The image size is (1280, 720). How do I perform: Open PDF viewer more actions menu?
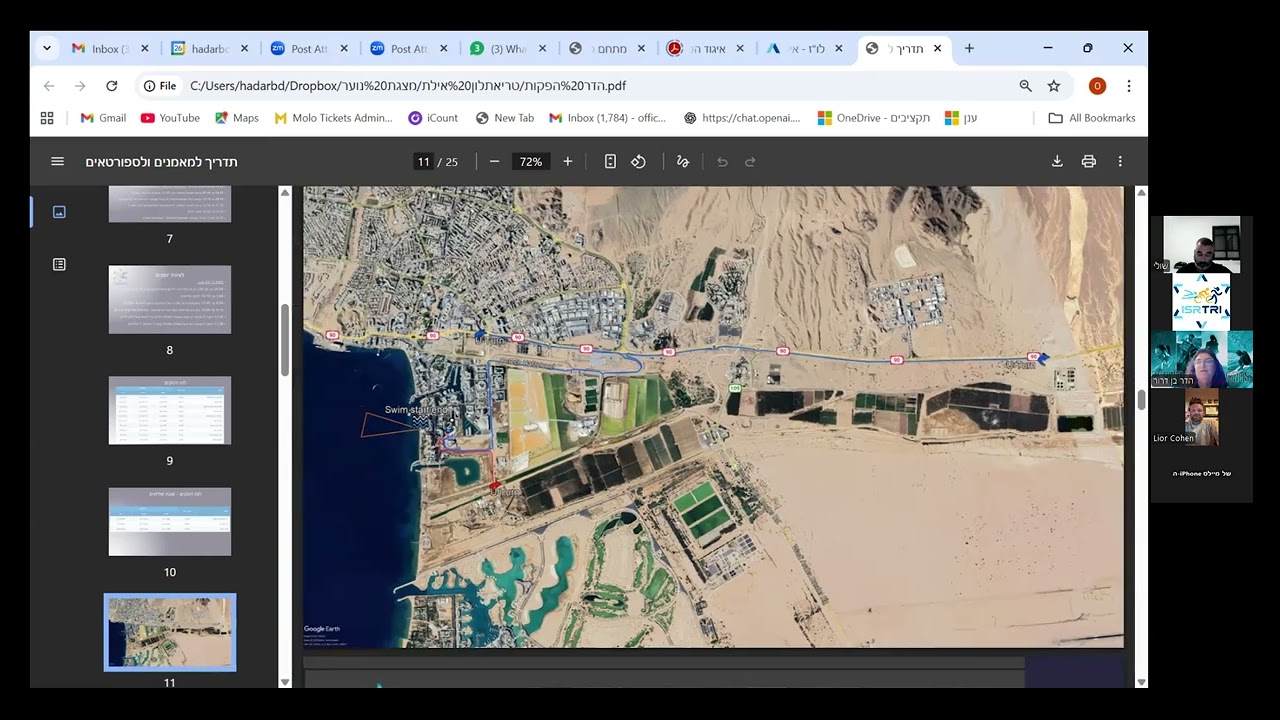1120,162
